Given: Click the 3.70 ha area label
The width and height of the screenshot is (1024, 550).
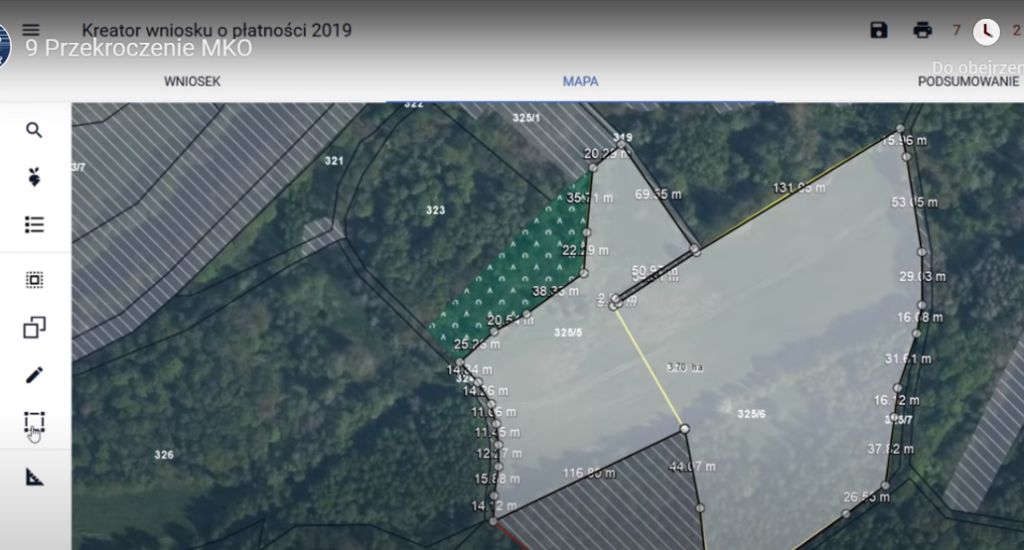Looking at the screenshot, I should (684, 368).
